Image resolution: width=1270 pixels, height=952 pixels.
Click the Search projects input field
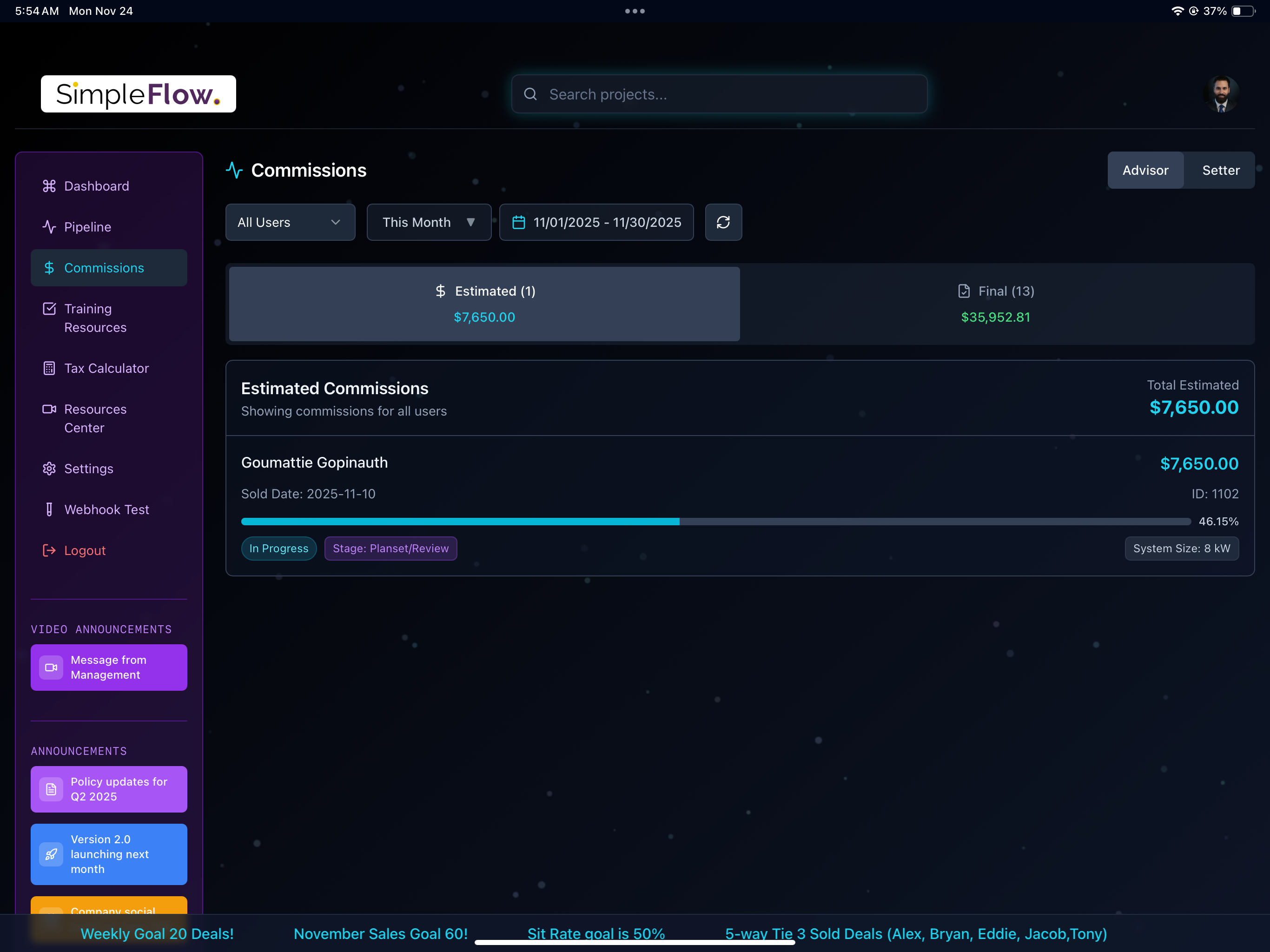pos(720,94)
